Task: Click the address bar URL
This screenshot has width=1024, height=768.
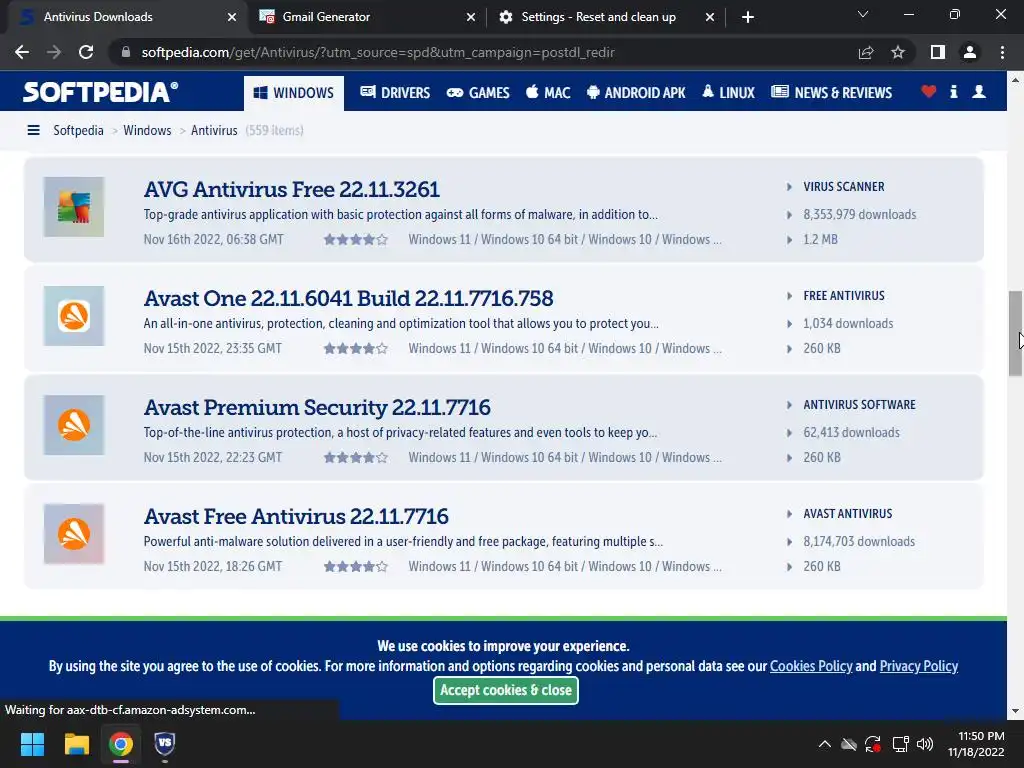Action: coord(377,52)
